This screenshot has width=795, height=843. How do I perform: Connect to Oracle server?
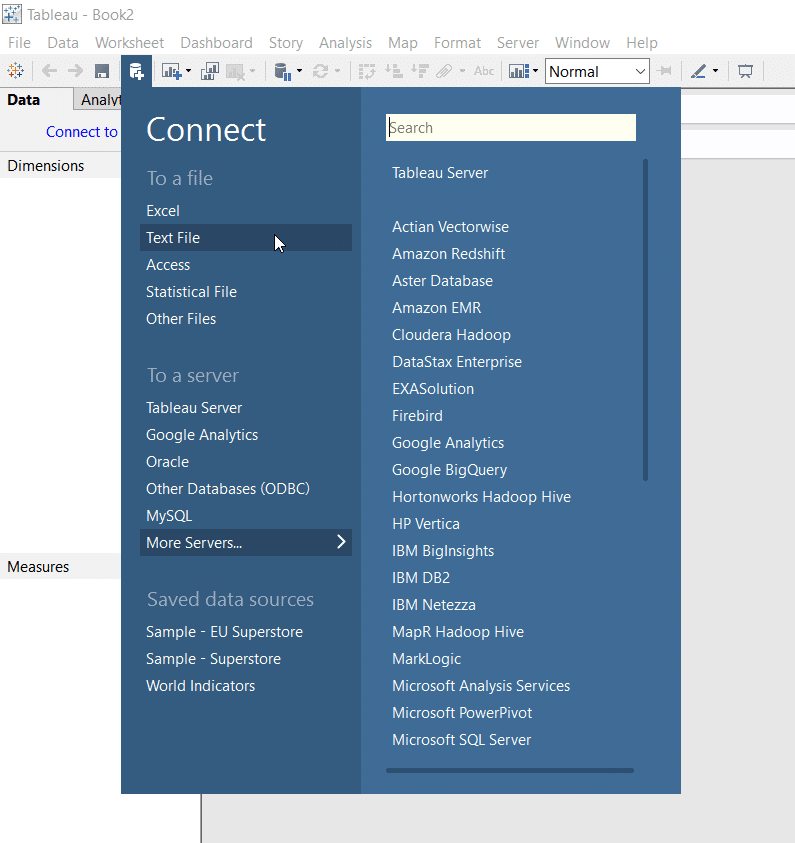[168, 462]
